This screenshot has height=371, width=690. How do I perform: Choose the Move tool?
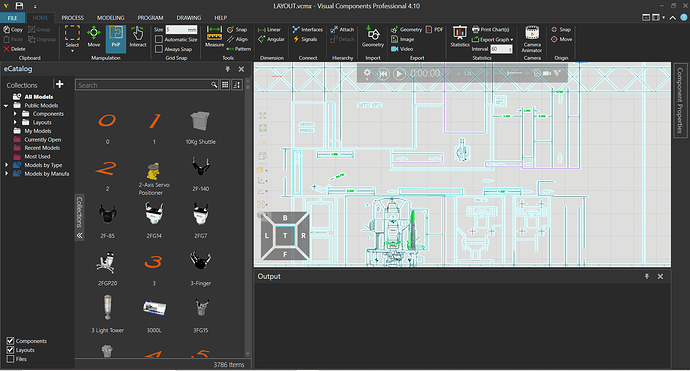click(x=94, y=36)
